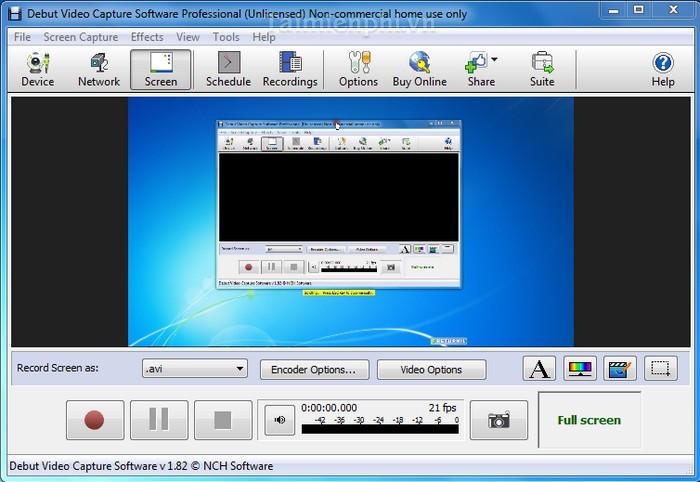Click the application floppy icon in title bar
Image resolution: width=700 pixels, height=482 pixels.
coord(15,14)
